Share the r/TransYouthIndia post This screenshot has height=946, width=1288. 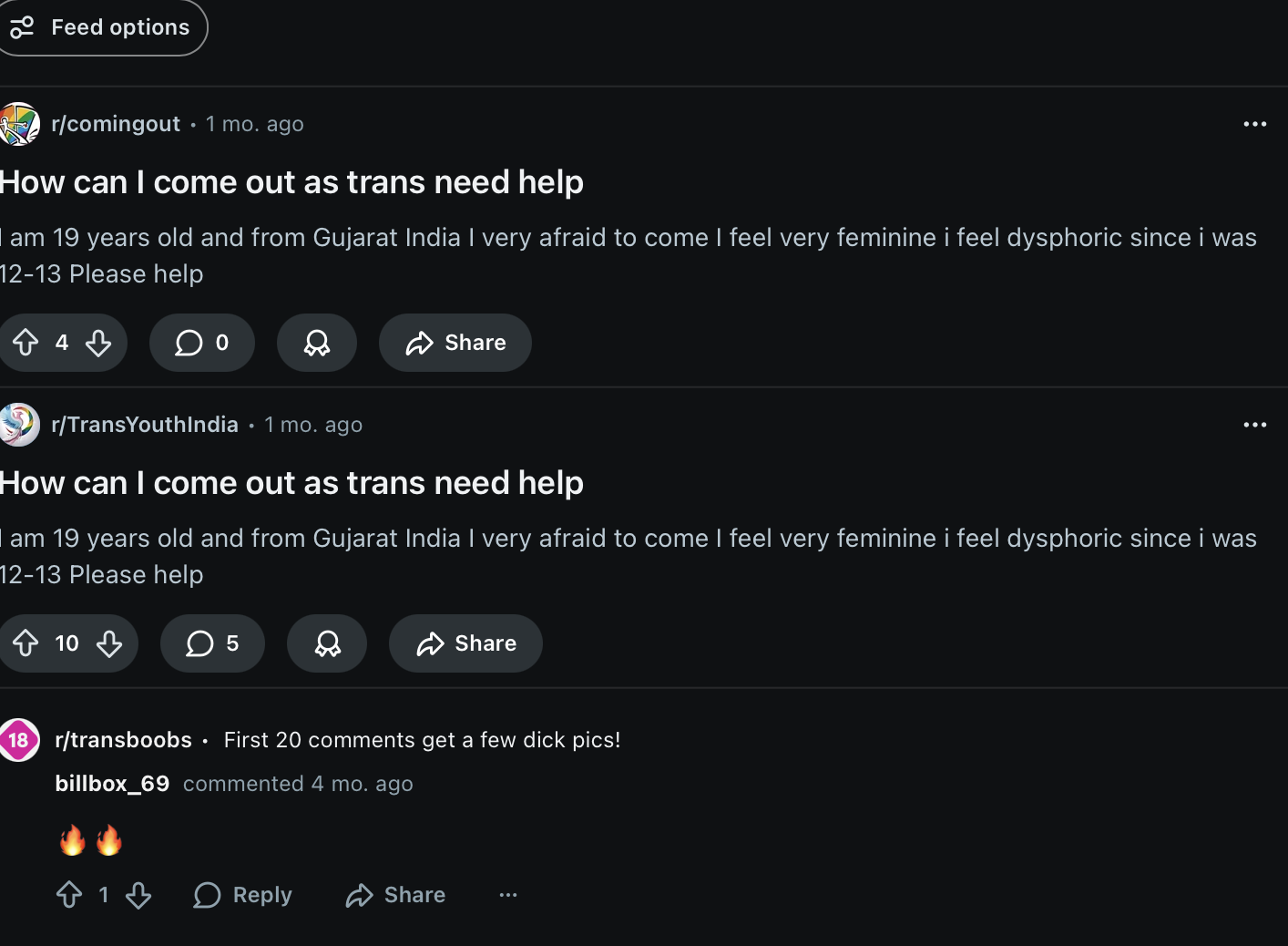point(465,643)
